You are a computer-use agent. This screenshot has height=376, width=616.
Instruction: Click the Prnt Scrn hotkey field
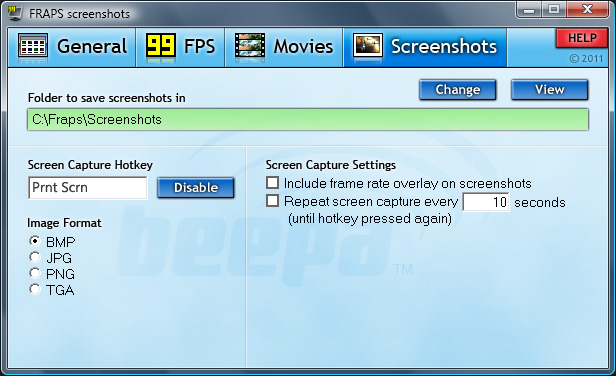pos(88,188)
